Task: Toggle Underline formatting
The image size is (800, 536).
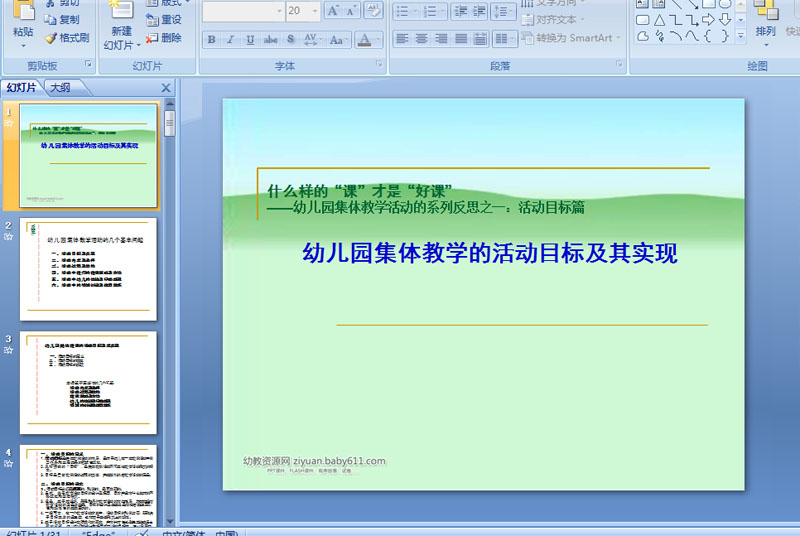Action: tap(250, 39)
